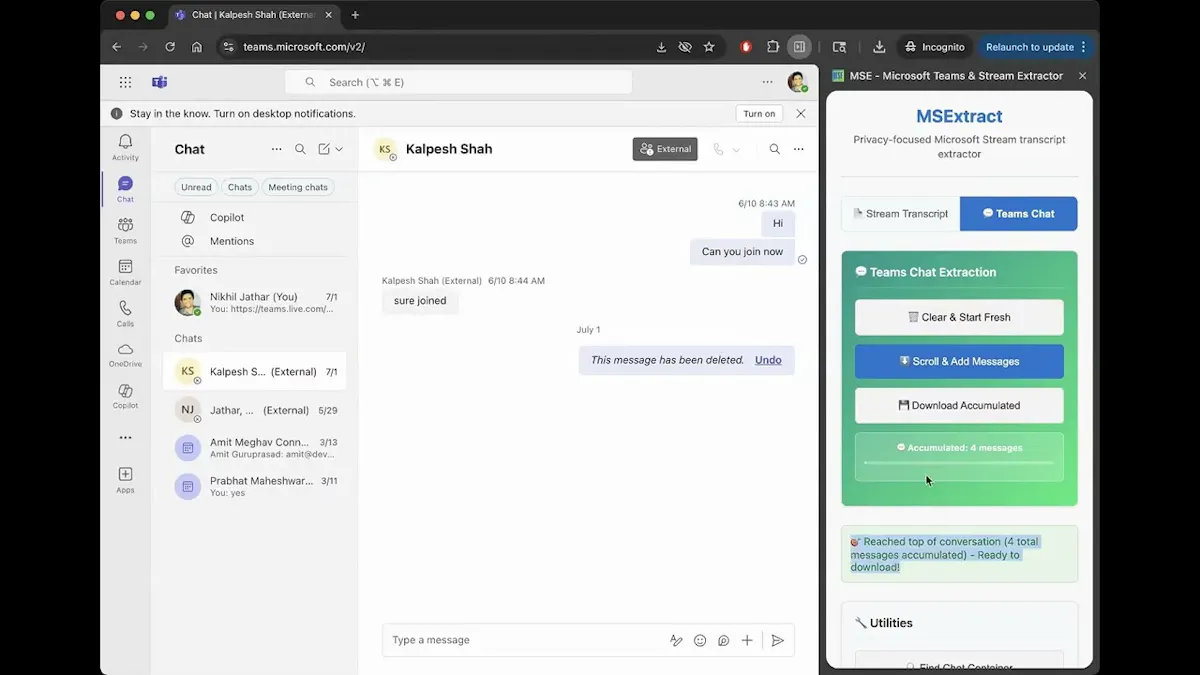Click Scroll & Add Messages button
Viewport: 1200px width, 675px height.
(x=959, y=361)
